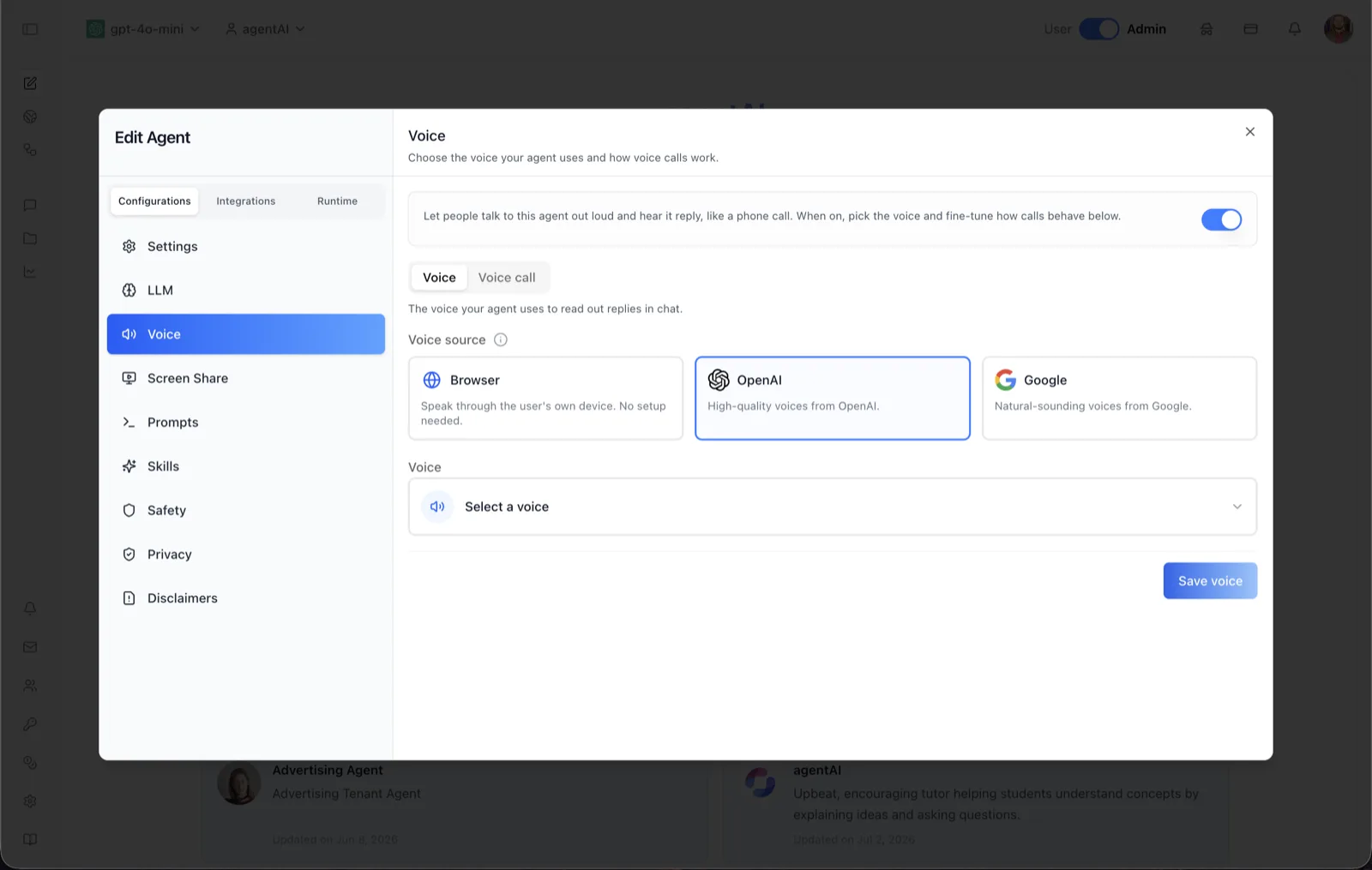Screen dimensions: 1372x870
Task: Click the card icon in top bar
Action: [x=1250, y=29]
